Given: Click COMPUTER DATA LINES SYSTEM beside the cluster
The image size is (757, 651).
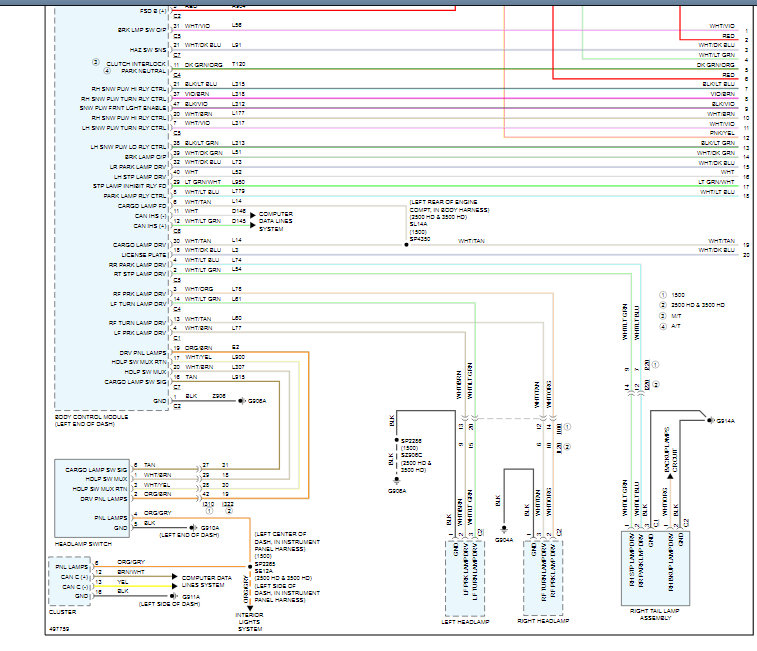Looking at the screenshot, I should pos(207,581).
